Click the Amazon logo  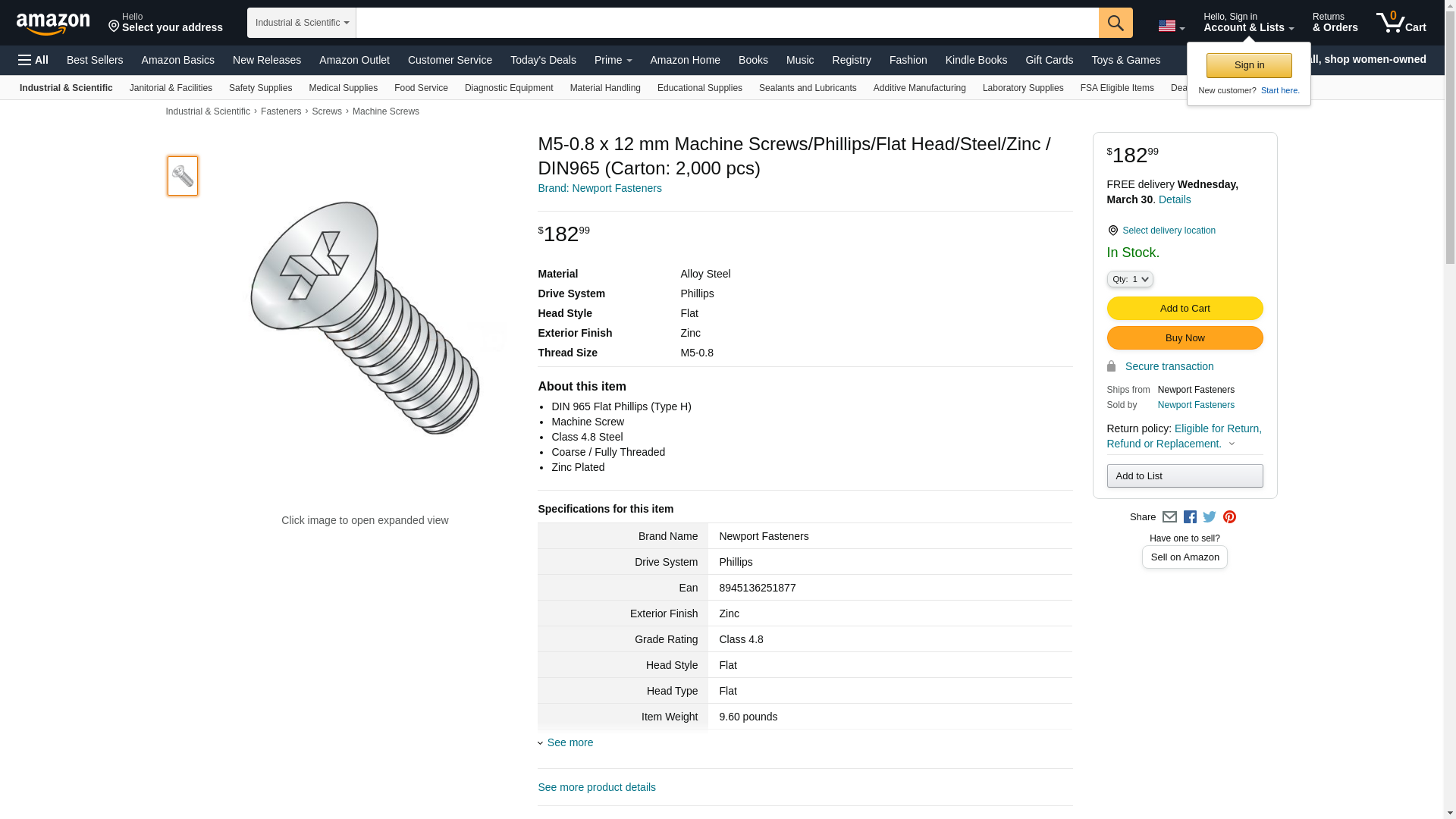tap(53, 24)
